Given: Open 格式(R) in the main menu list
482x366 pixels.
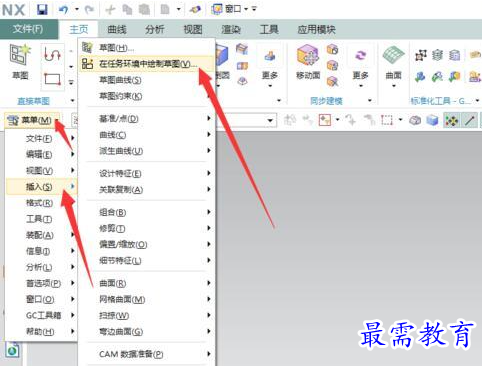Looking at the screenshot, I should 41,203.
